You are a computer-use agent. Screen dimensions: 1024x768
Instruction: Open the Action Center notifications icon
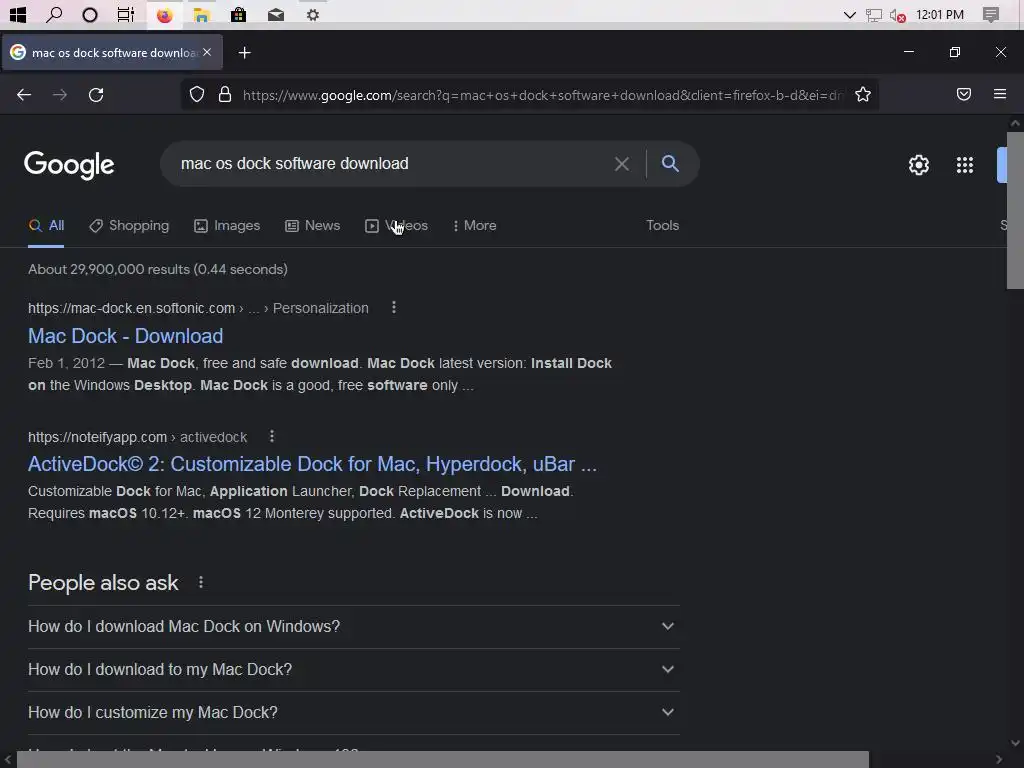click(991, 15)
